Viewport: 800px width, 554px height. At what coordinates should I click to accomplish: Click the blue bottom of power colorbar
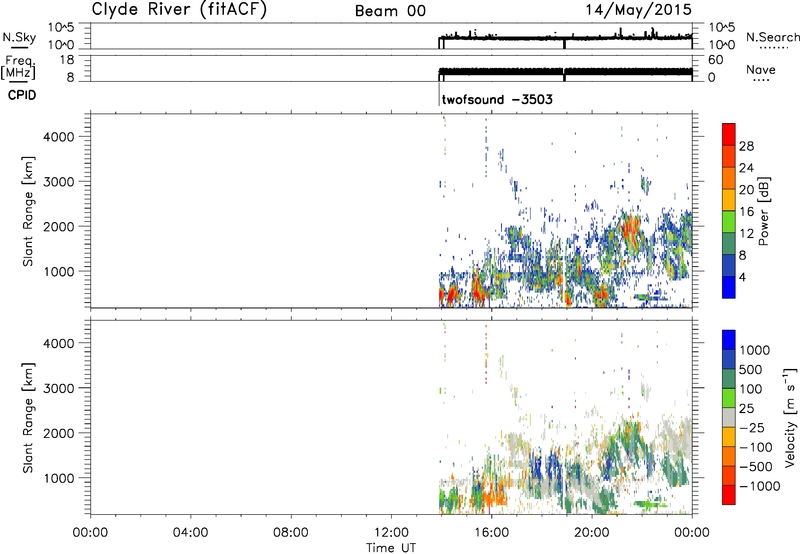(729, 287)
